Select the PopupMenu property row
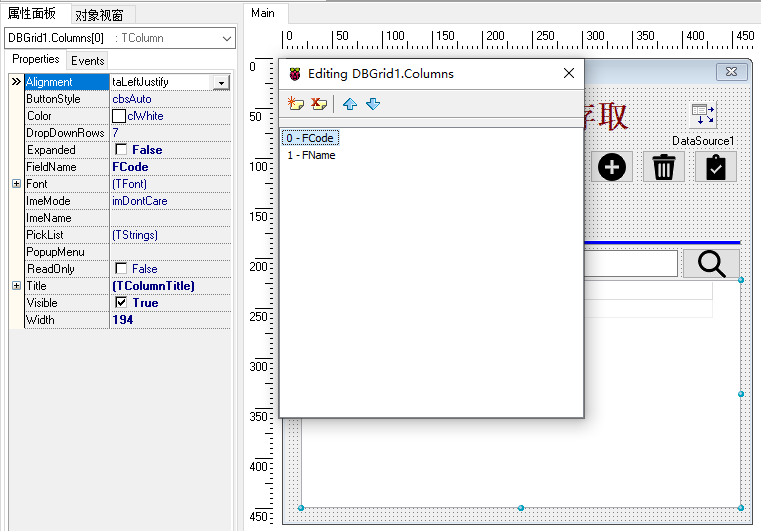The height and width of the screenshot is (531, 761). click(x=128, y=251)
